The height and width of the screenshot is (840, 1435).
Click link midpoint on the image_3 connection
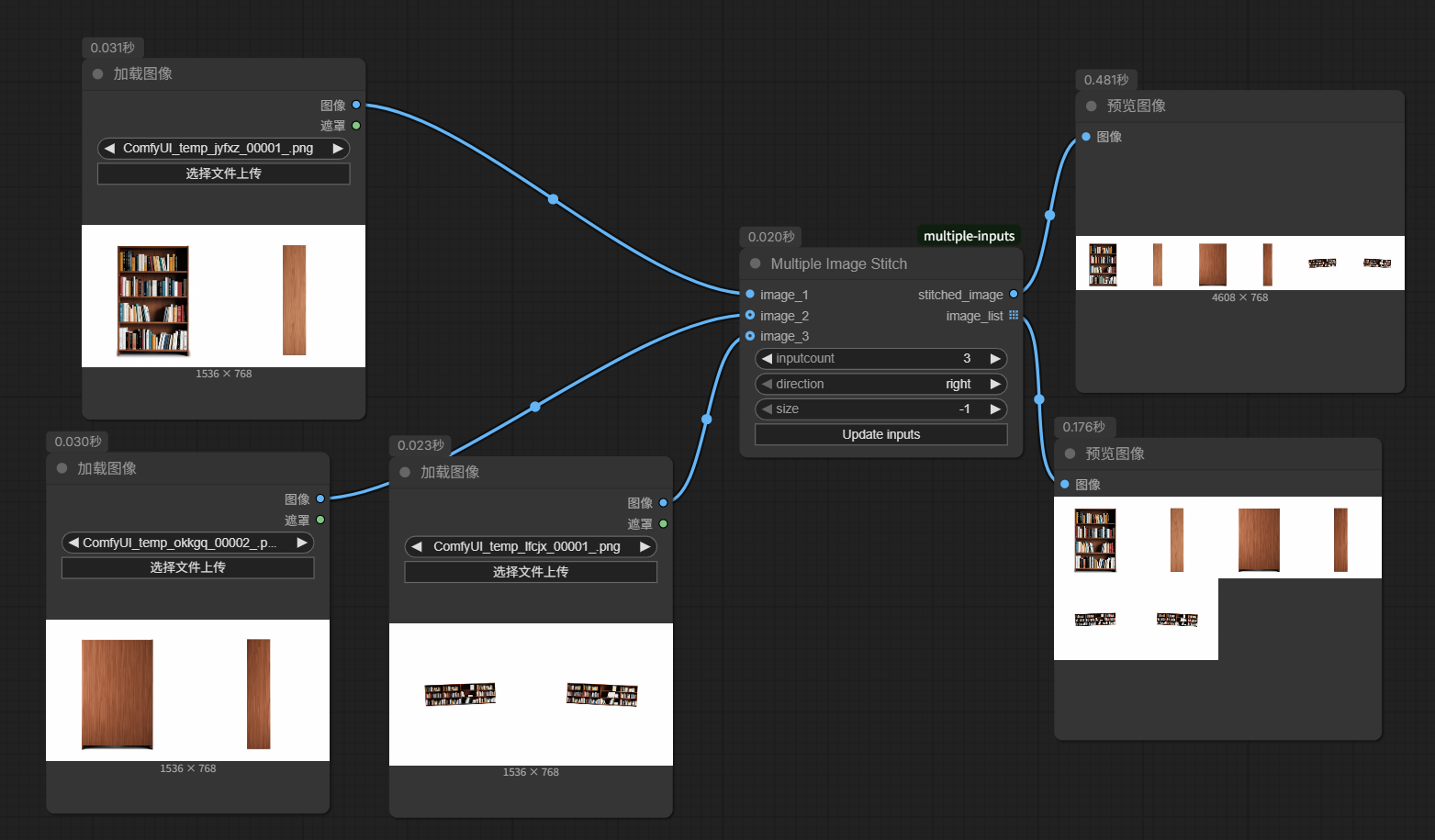[706, 419]
